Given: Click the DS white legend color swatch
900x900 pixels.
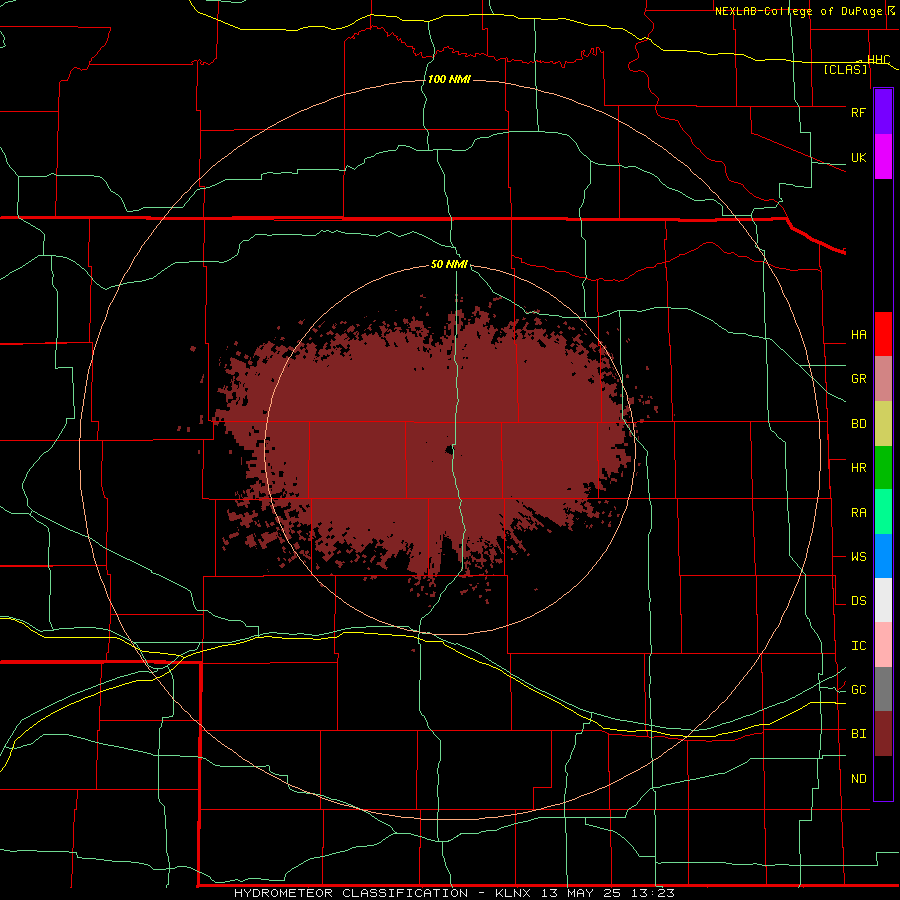Looking at the screenshot, I should [883, 600].
